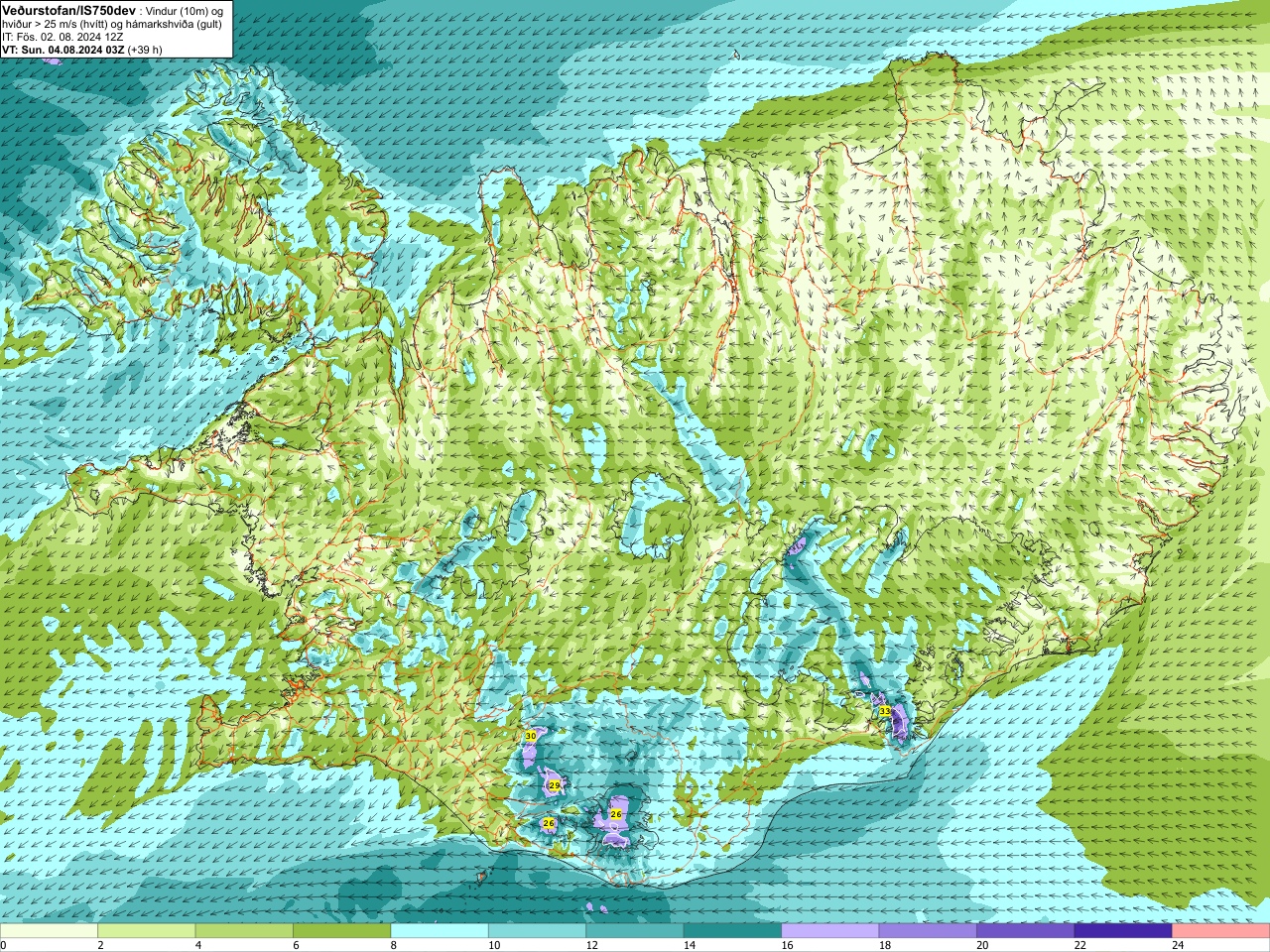This screenshot has height=952, width=1270.
Task: Select the medium green 4–6 m/s legend swatch
Action: (244, 931)
